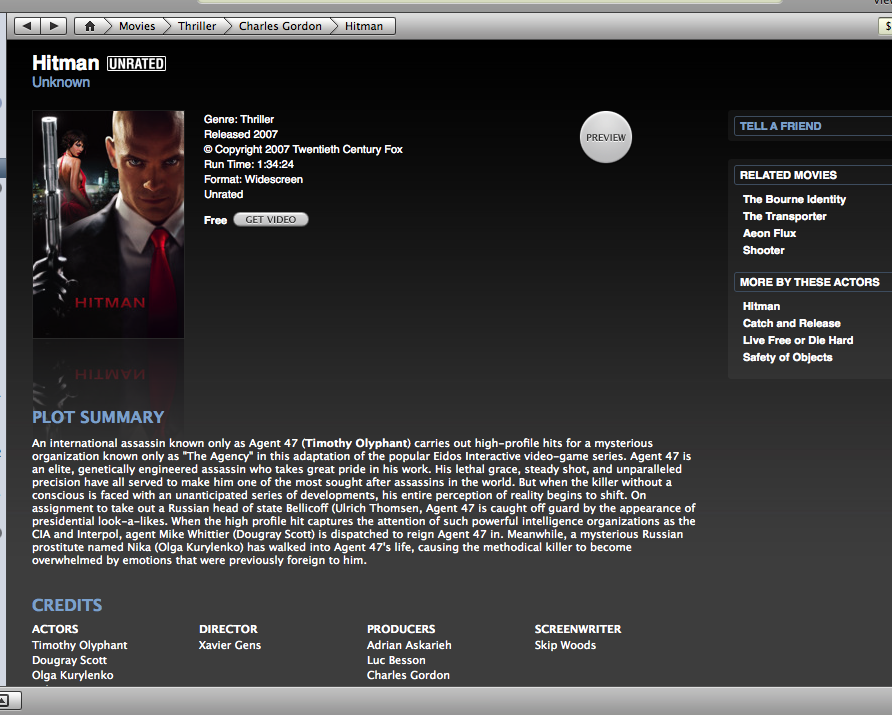Image resolution: width=892 pixels, height=715 pixels.
Task: Click the icon button in bottom-left status bar
Action: tap(10, 700)
